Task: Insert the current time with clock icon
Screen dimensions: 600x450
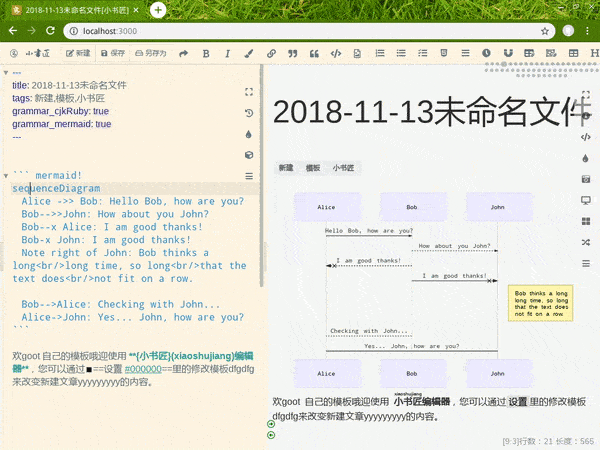Action: pos(486,53)
